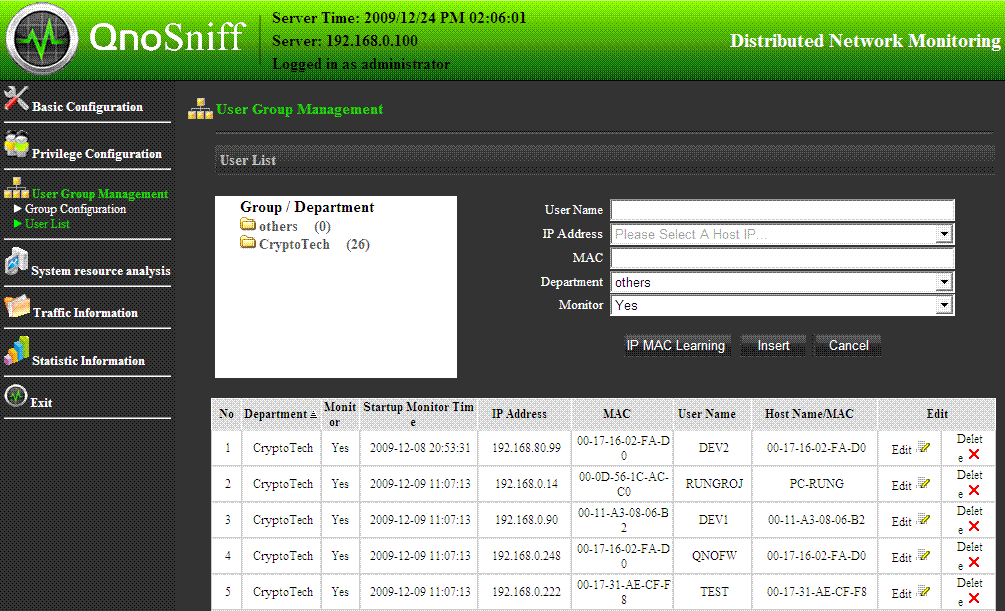Click the Privilege Configuration users icon

(17, 145)
